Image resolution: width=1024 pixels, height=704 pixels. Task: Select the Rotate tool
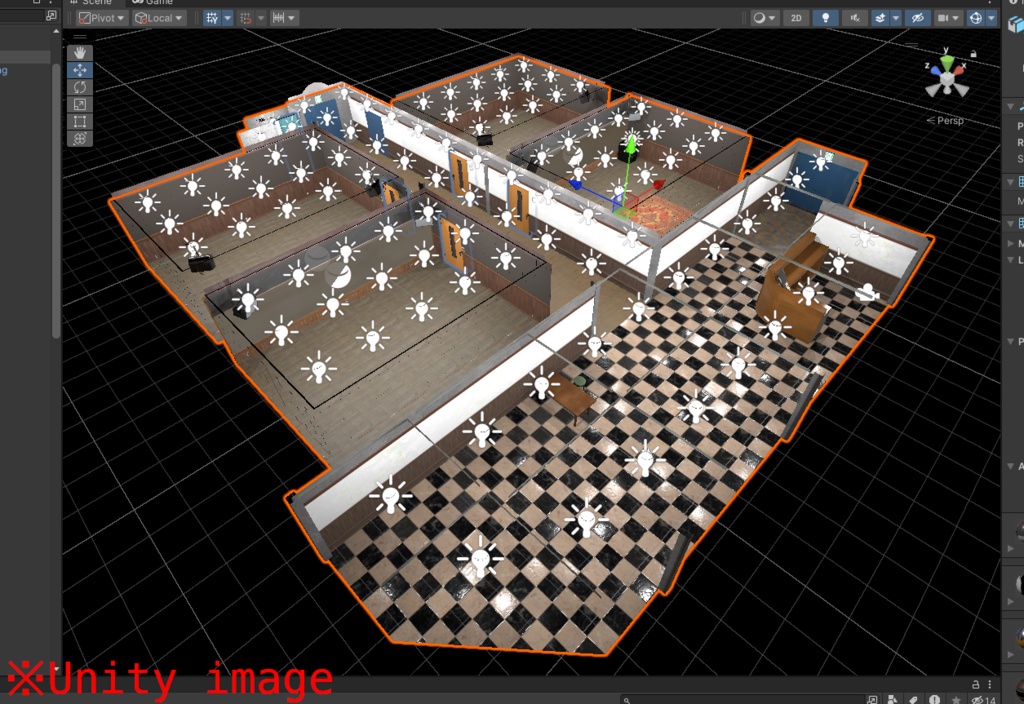(80, 87)
